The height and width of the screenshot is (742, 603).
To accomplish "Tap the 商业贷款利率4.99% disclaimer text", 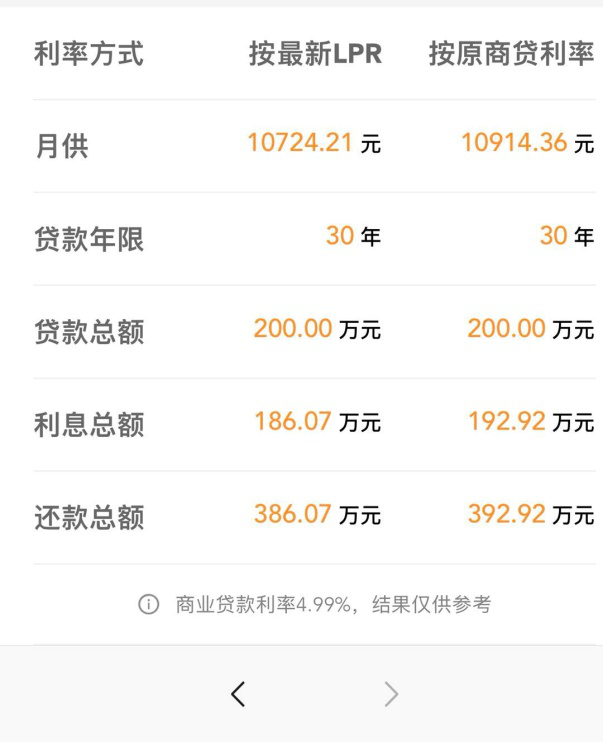I will point(332,605).
